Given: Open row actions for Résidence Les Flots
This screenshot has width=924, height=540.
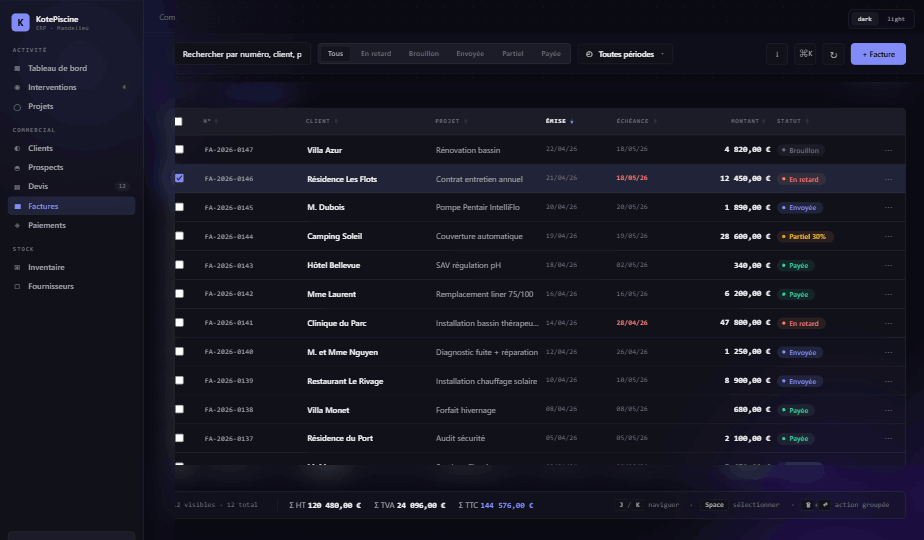Looking at the screenshot, I should coord(888,179).
